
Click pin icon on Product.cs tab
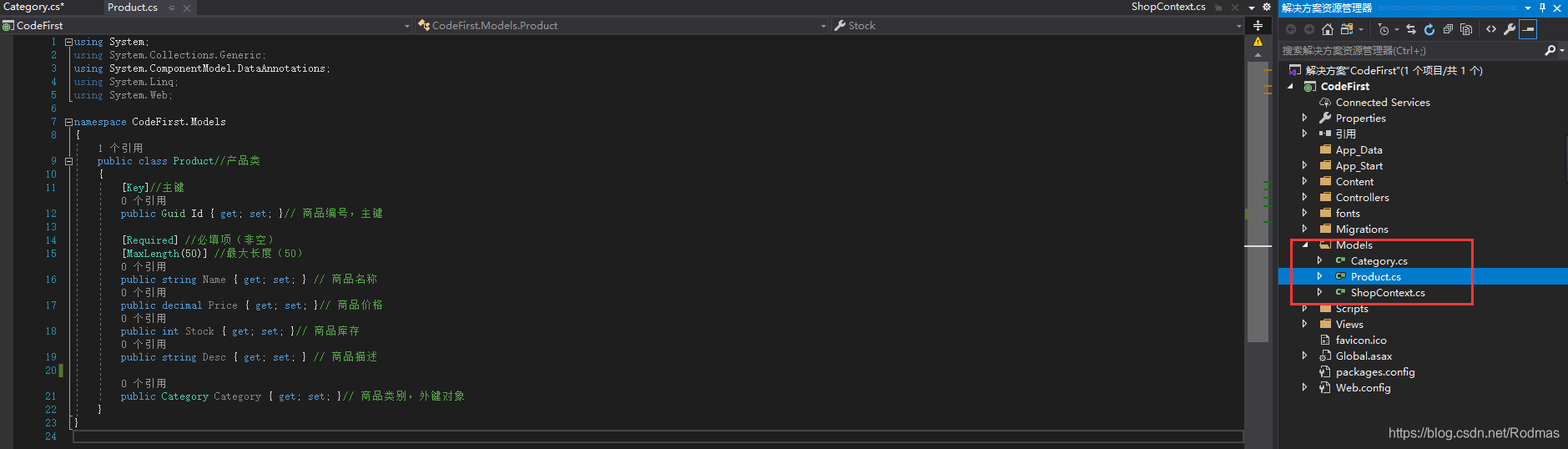(172, 8)
